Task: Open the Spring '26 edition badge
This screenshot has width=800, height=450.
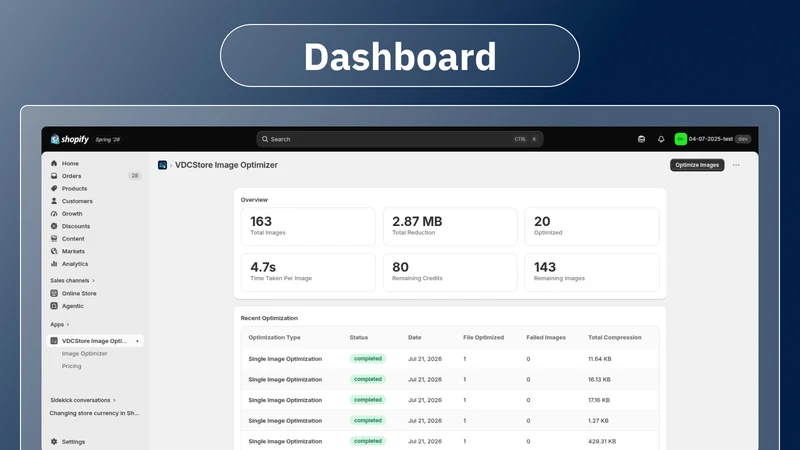Action: [x=107, y=139]
